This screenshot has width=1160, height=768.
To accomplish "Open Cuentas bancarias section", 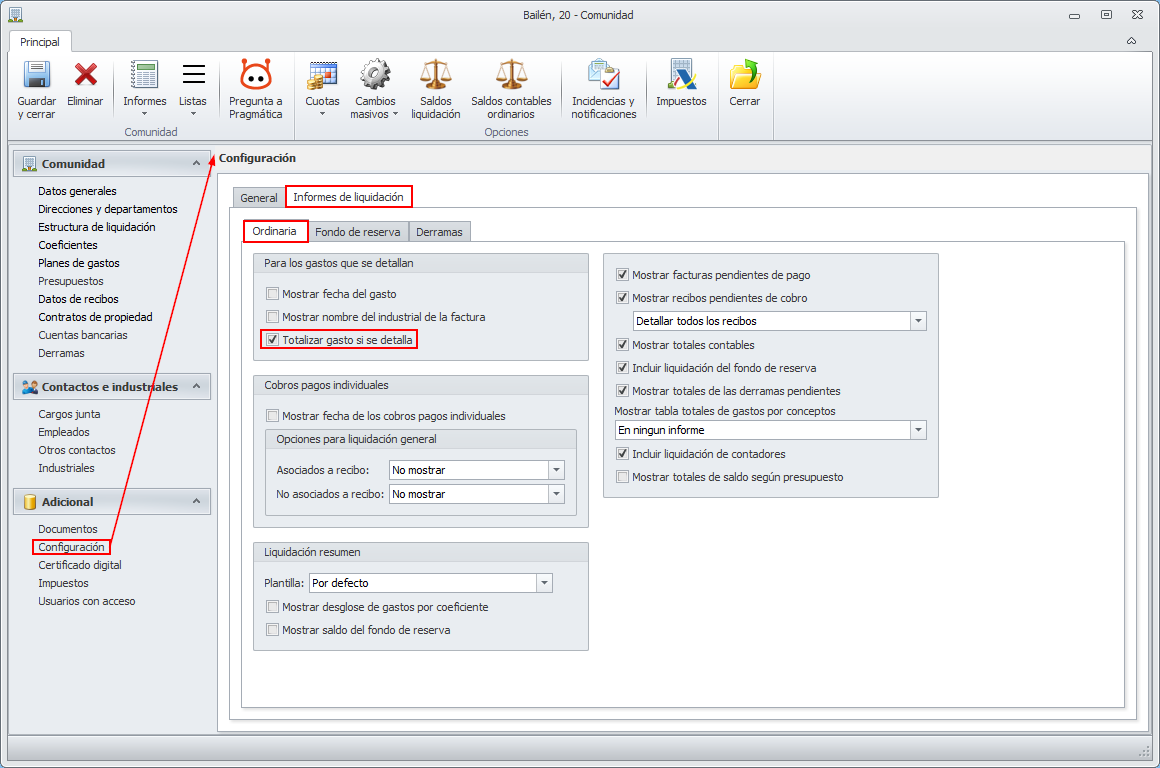I will click(83, 335).
